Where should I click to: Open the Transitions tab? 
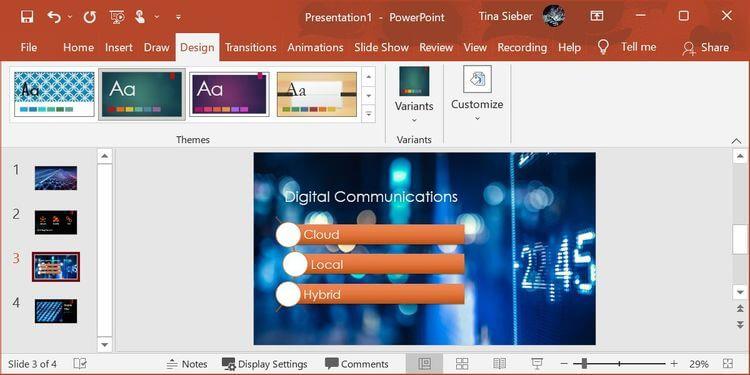[x=251, y=47]
